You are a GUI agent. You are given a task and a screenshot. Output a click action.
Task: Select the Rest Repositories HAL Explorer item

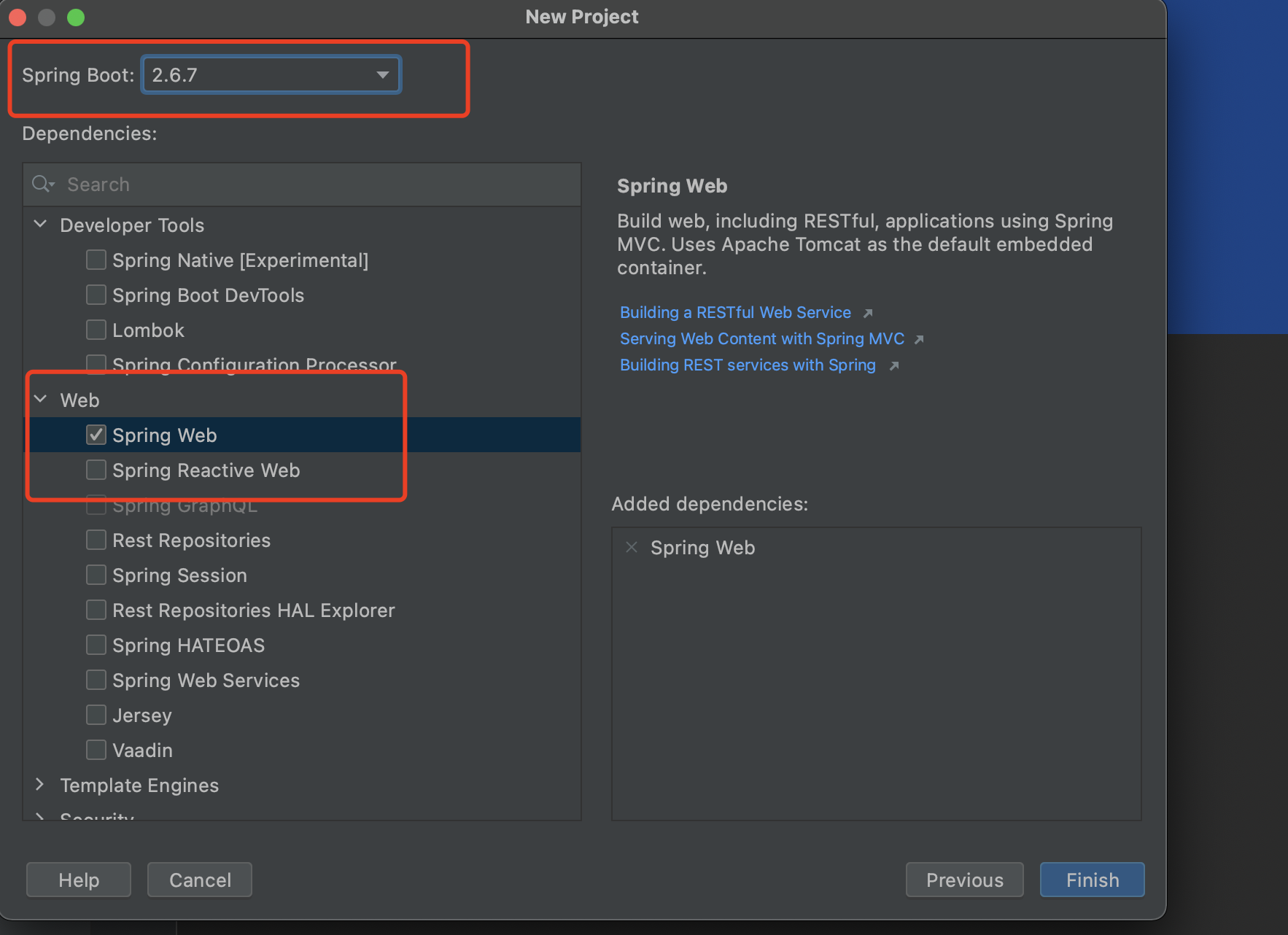point(253,610)
